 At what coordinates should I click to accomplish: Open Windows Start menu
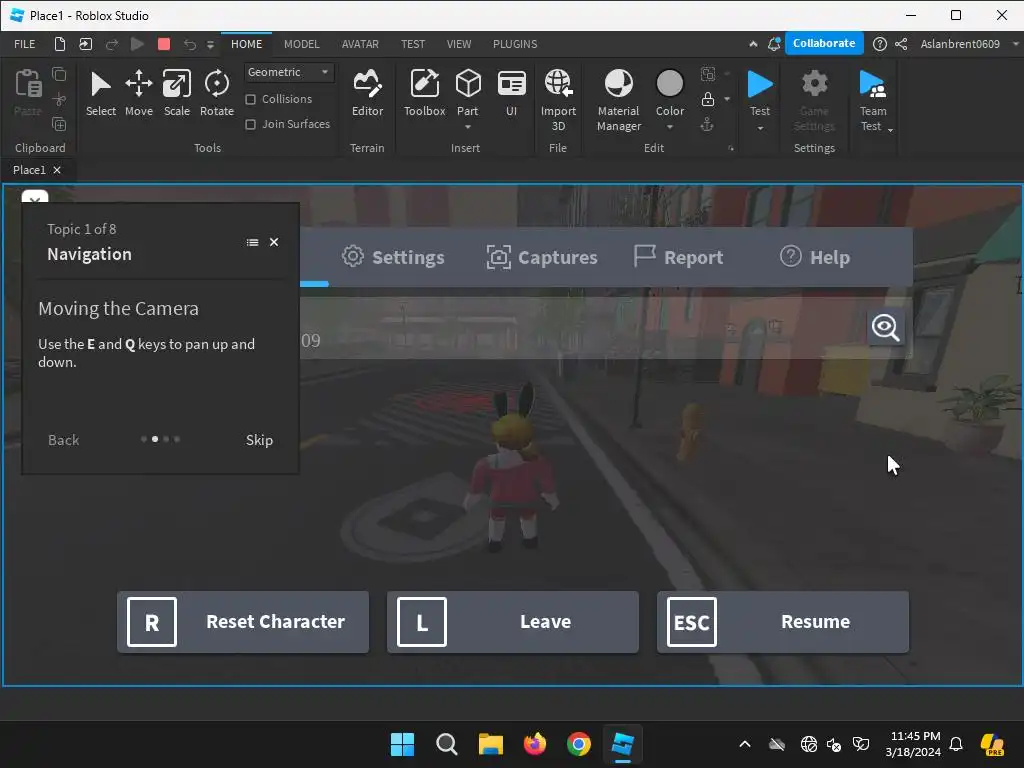[x=402, y=744]
